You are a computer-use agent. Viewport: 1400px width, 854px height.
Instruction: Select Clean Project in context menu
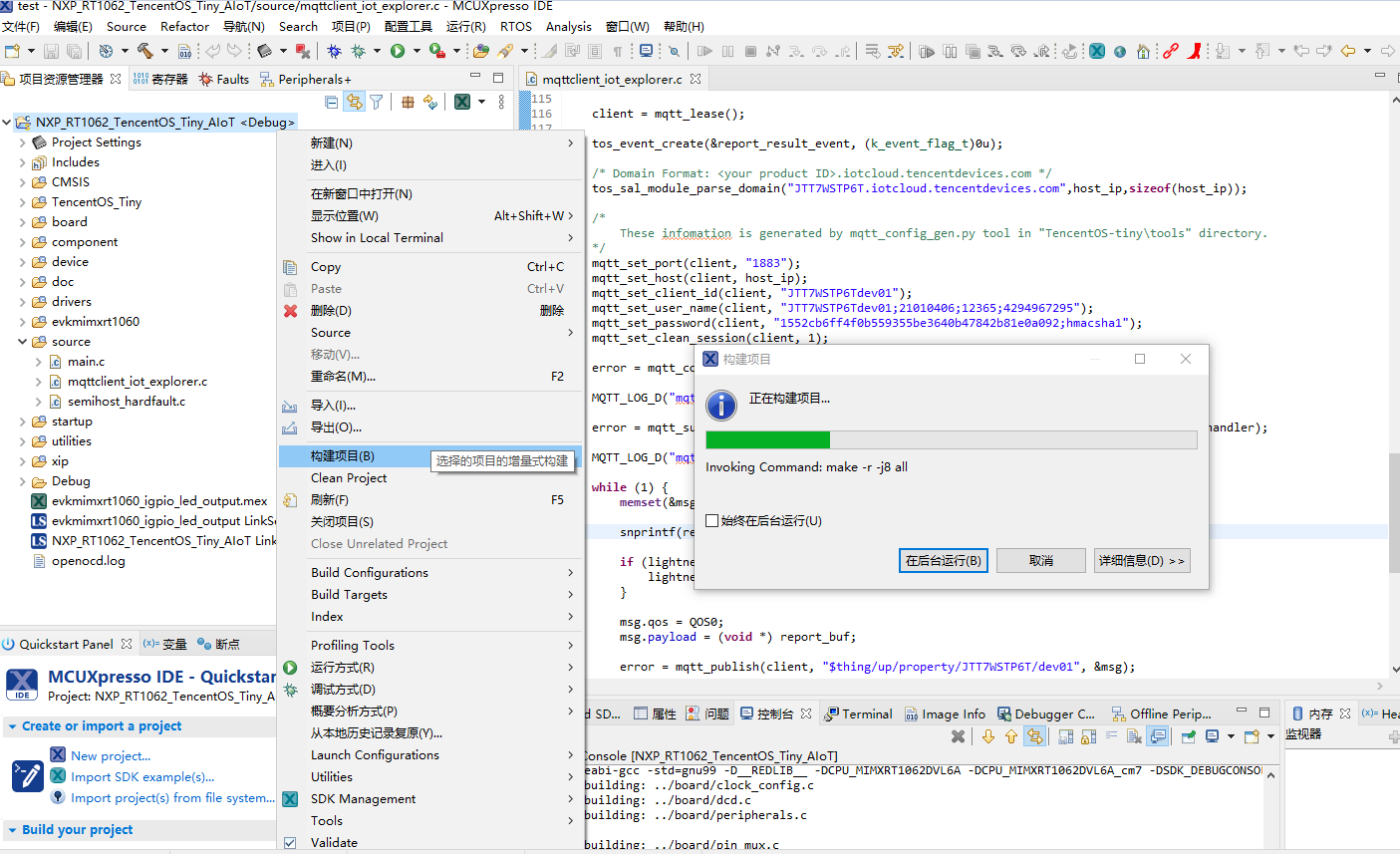point(432,478)
